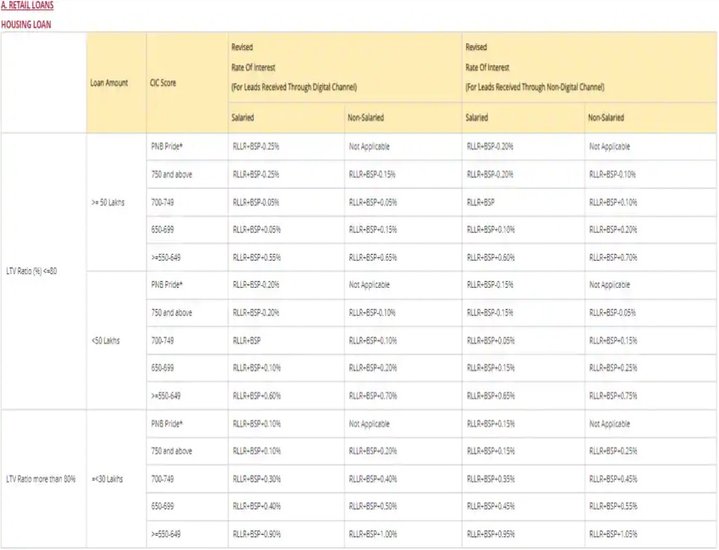
Task: Click the RLLR+BSP+0.35% rate cell
Action: (x=497, y=480)
